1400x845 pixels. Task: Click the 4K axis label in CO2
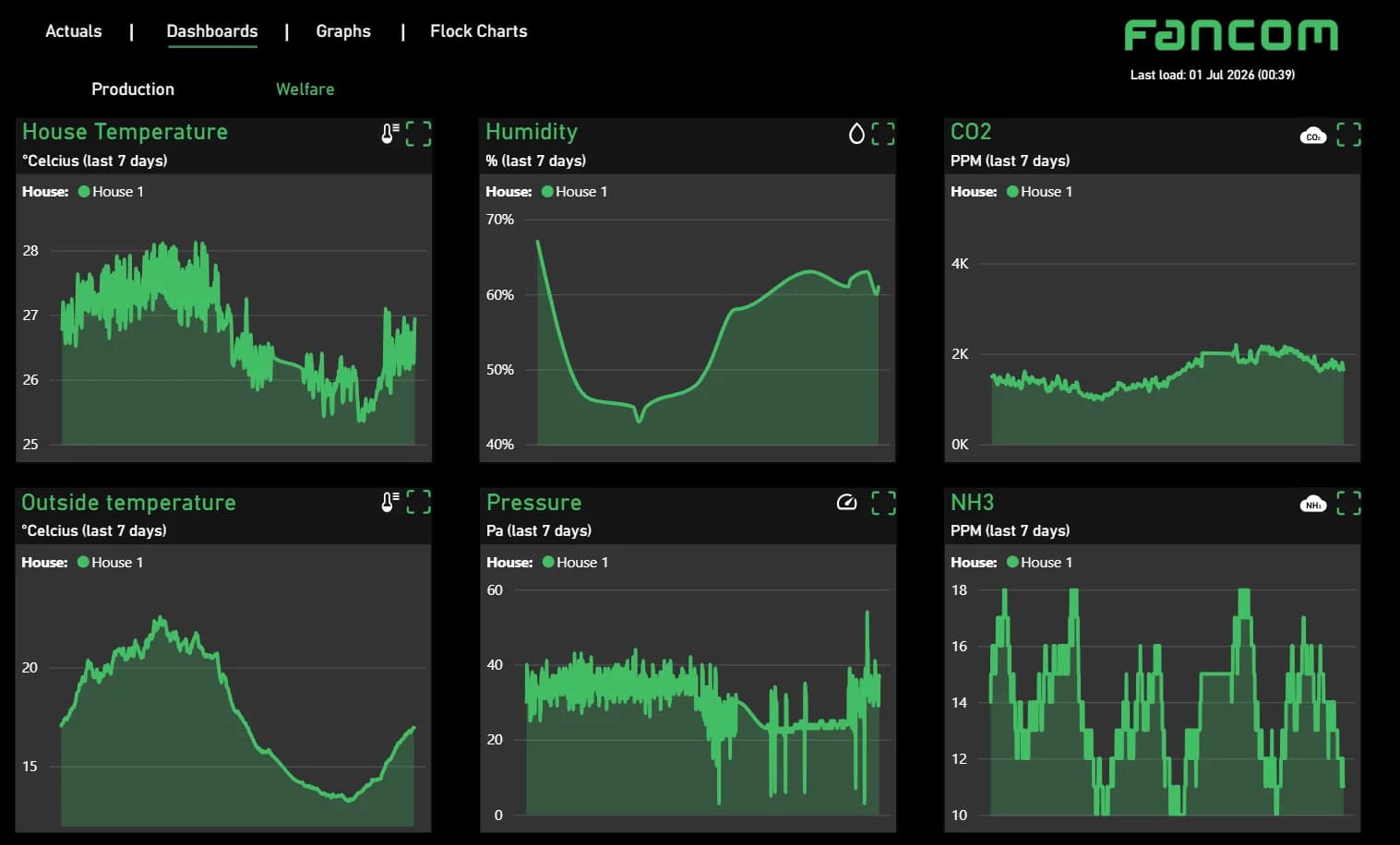[x=960, y=264]
